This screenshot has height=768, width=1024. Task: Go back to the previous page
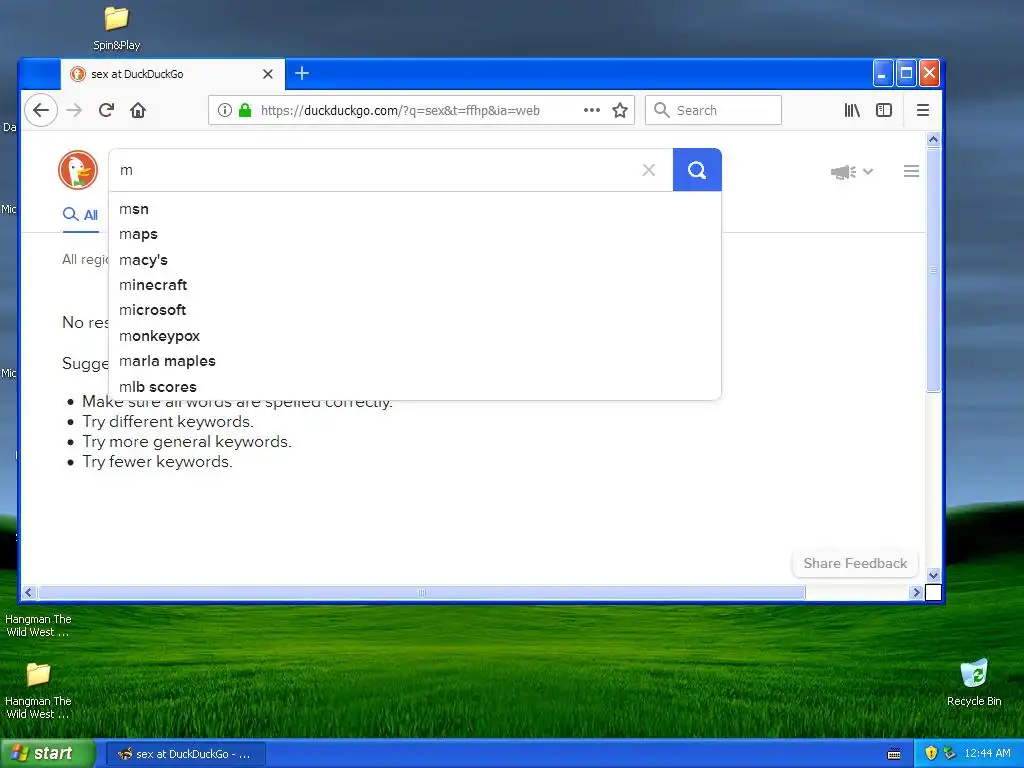coord(41,110)
